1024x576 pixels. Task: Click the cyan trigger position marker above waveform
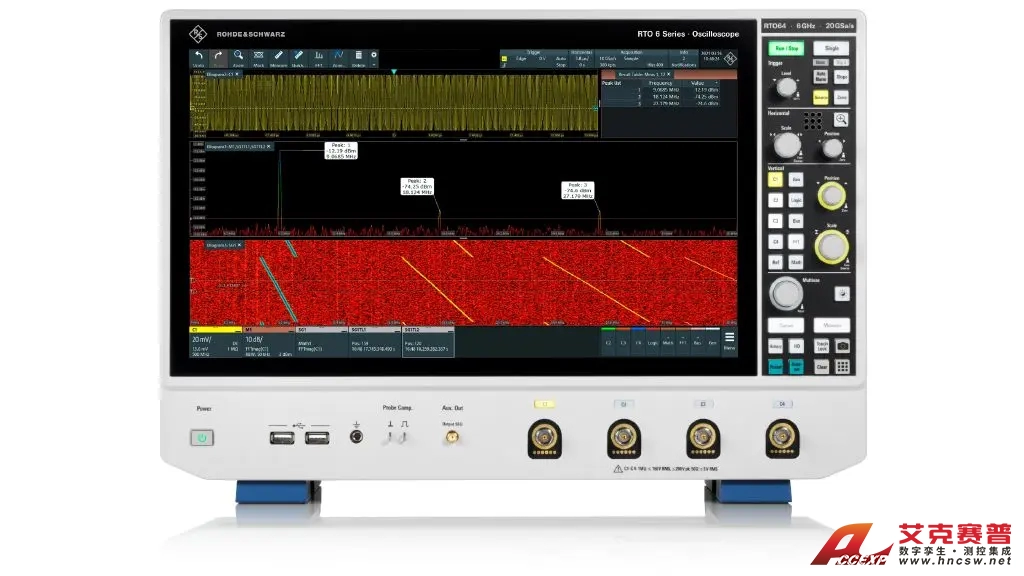tap(394, 71)
